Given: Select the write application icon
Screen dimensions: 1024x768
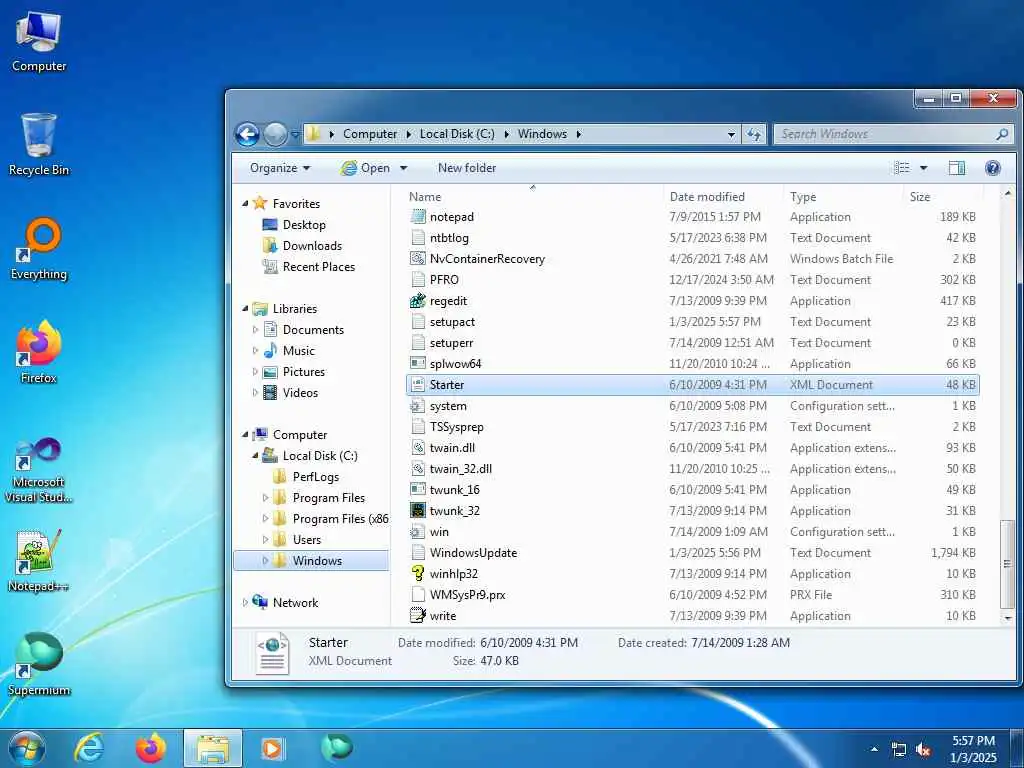Looking at the screenshot, I should (418, 616).
